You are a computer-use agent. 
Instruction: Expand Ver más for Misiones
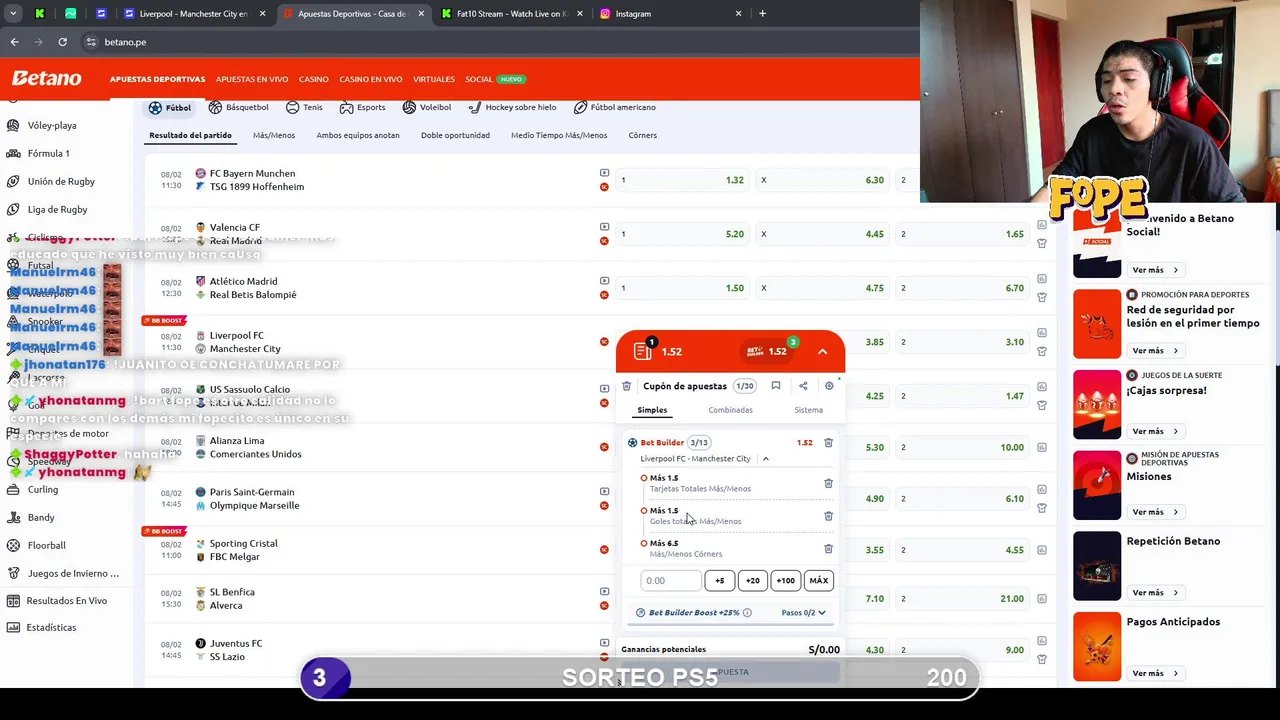click(x=1155, y=512)
